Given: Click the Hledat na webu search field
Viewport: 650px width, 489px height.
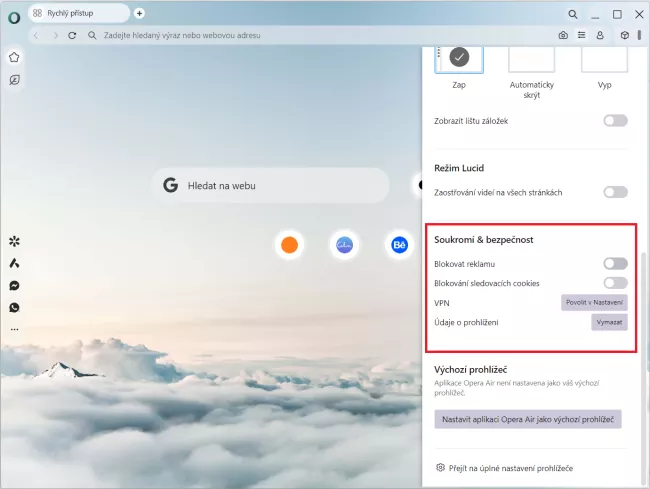Looking at the screenshot, I should tap(272, 185).
